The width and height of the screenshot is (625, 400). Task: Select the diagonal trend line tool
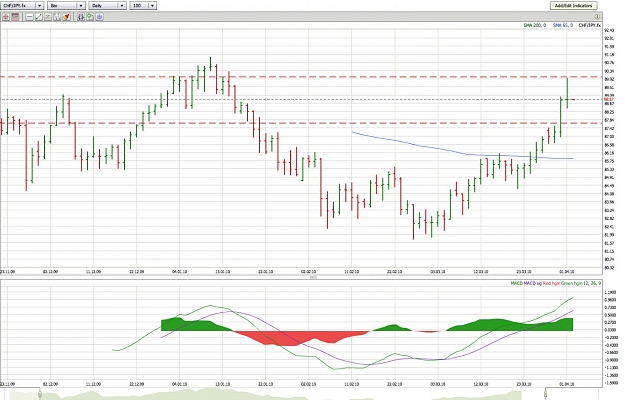pos(39,17)
